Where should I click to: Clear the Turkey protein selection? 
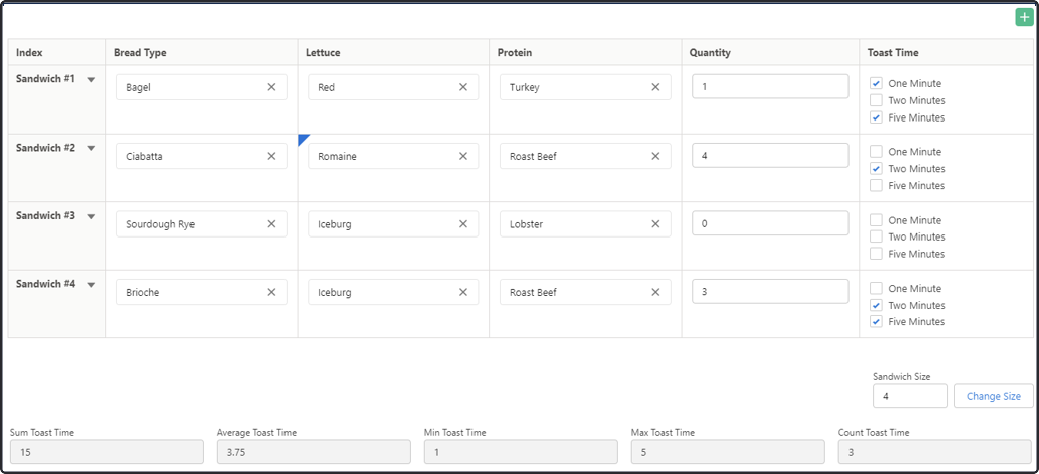coord(655,87)
